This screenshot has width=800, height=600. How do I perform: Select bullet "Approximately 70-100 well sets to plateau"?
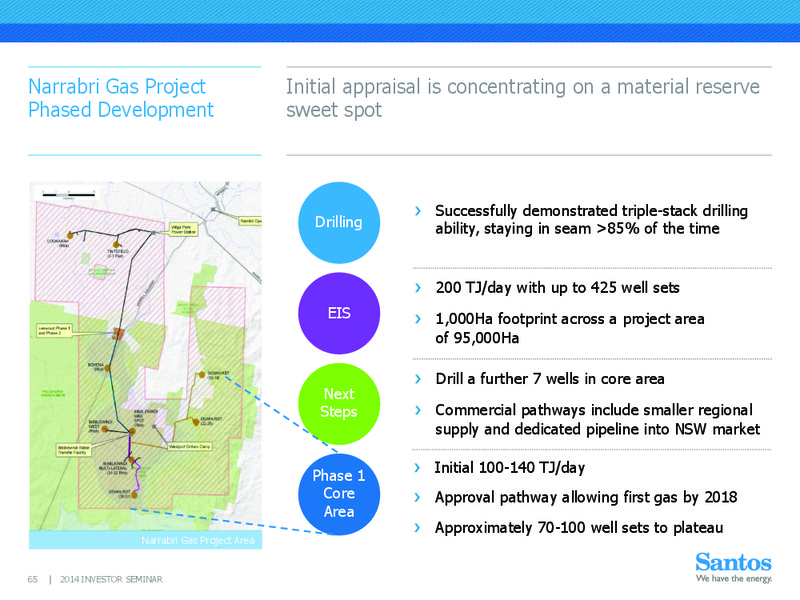click(x=579, y=528)
